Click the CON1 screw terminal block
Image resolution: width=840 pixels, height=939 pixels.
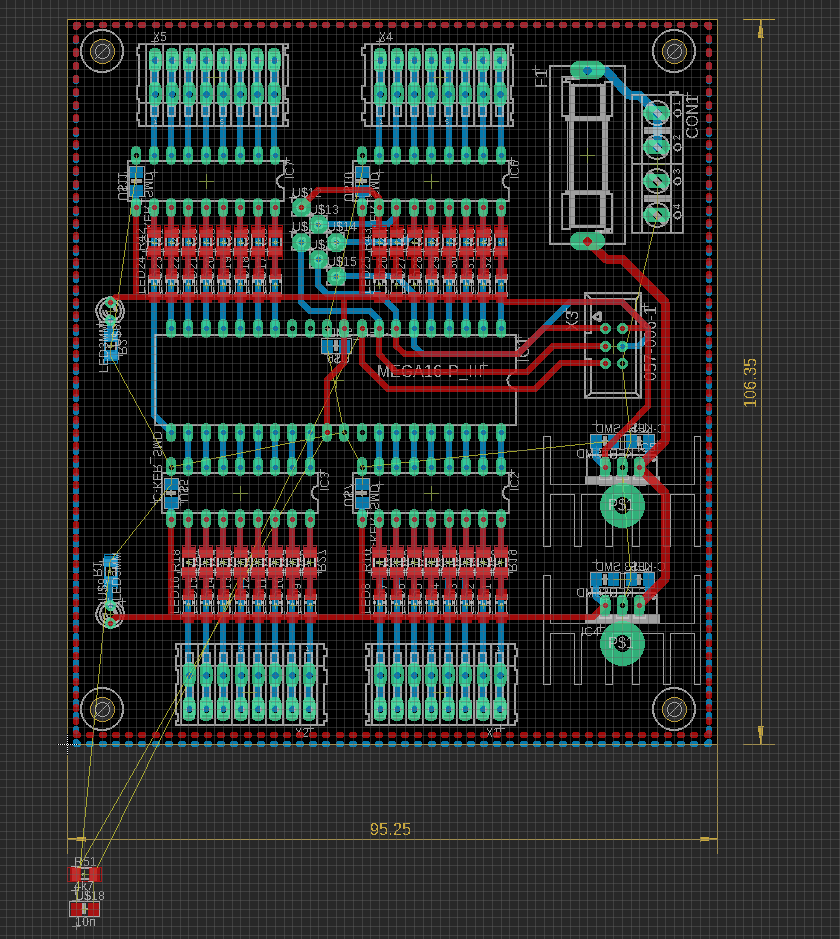(657, 162)
